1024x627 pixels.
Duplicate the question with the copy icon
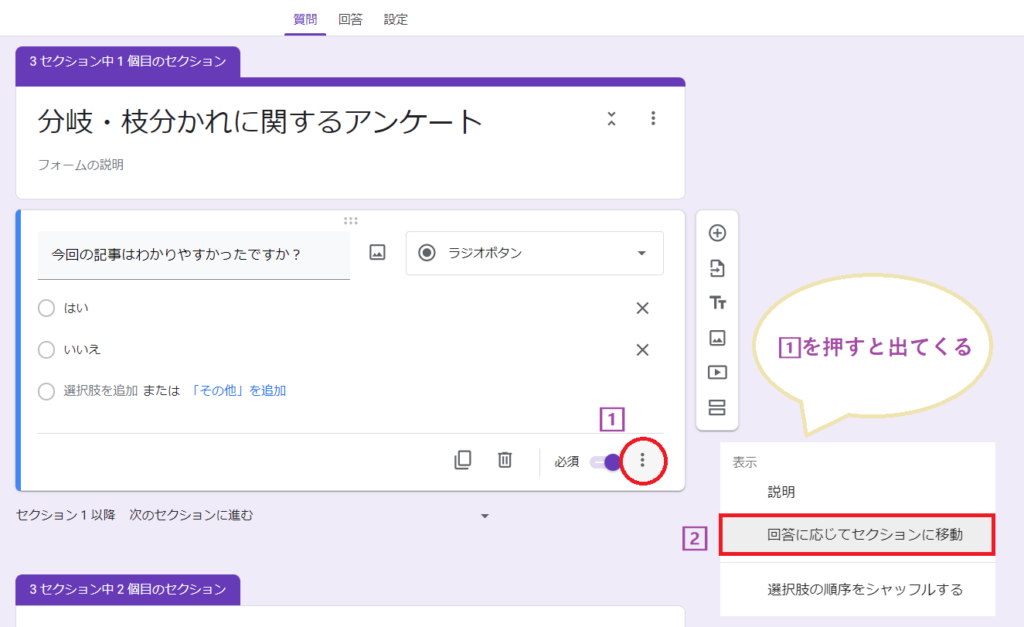463,460
